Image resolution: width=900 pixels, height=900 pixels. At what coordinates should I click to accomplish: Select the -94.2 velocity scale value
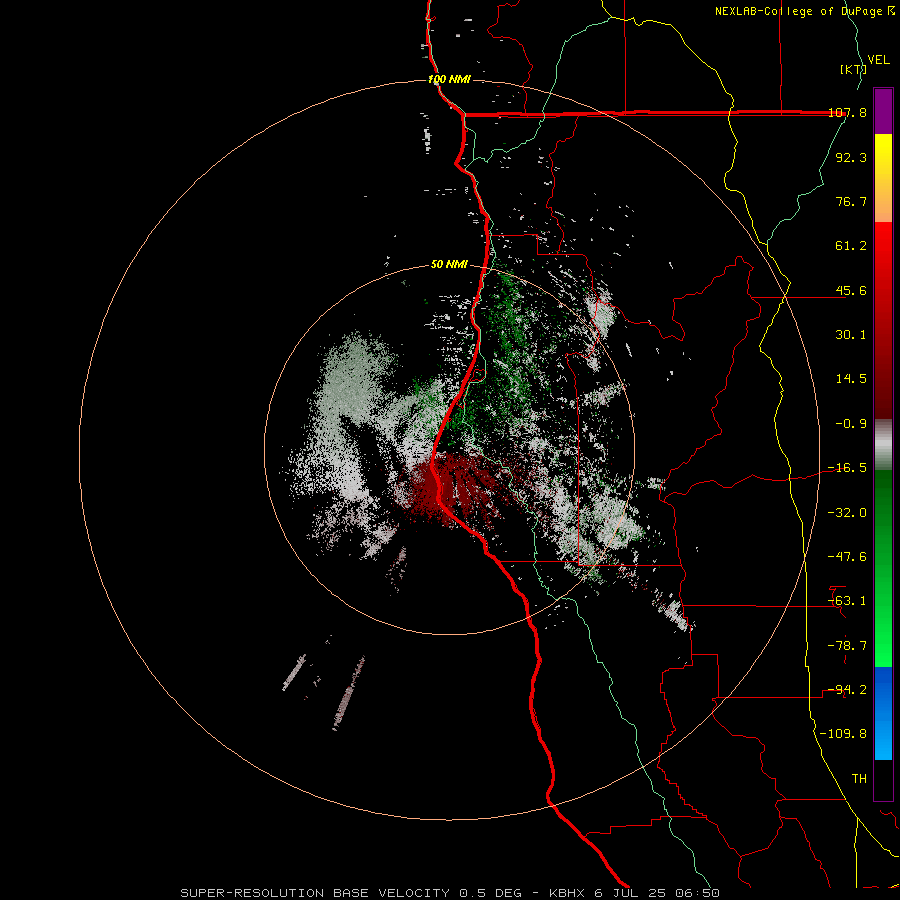click(x=847, y=690)
